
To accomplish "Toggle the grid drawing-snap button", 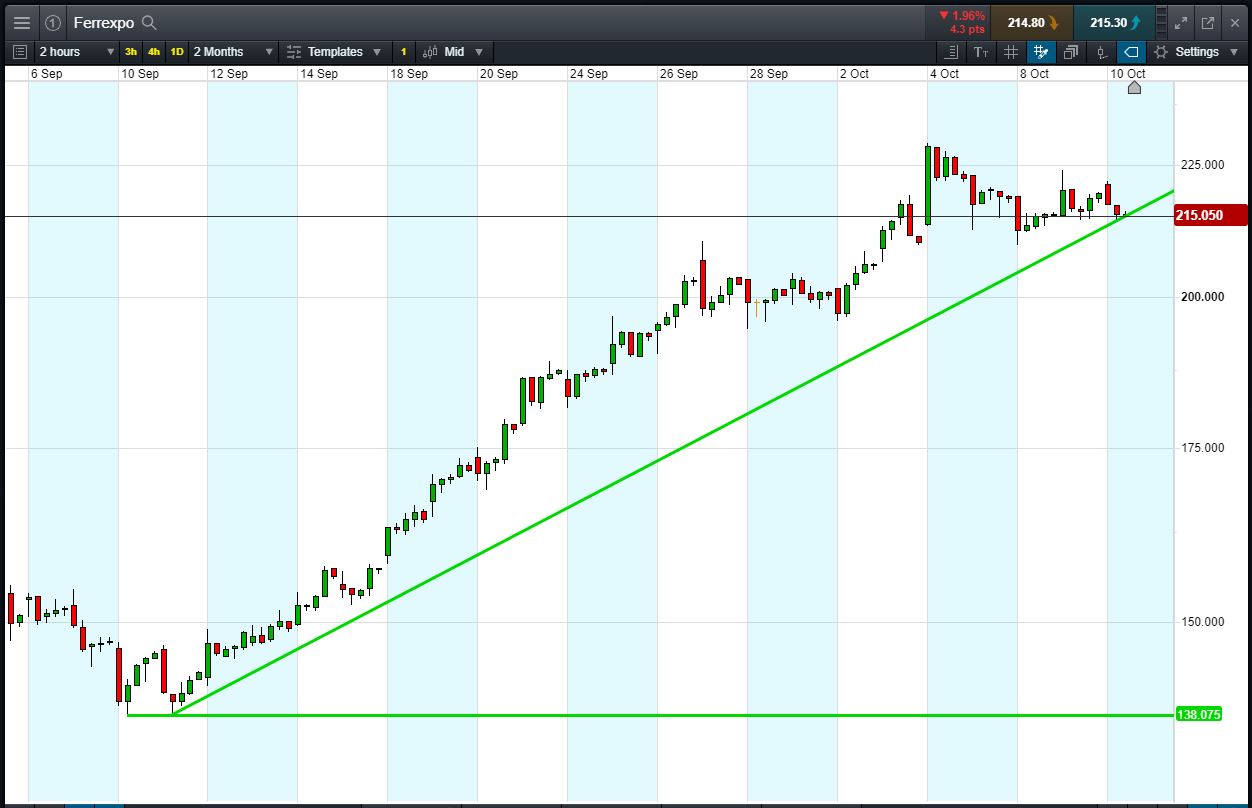I will click(x=1041, y=52).
